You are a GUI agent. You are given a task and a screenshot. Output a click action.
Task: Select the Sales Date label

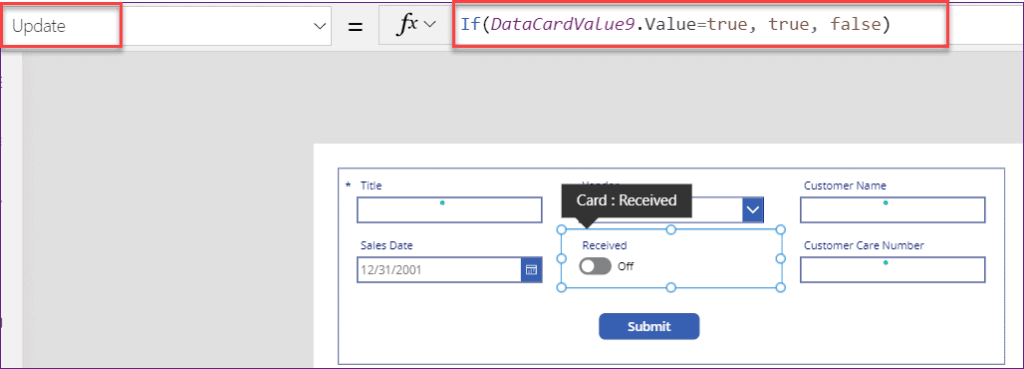[387, 246]
